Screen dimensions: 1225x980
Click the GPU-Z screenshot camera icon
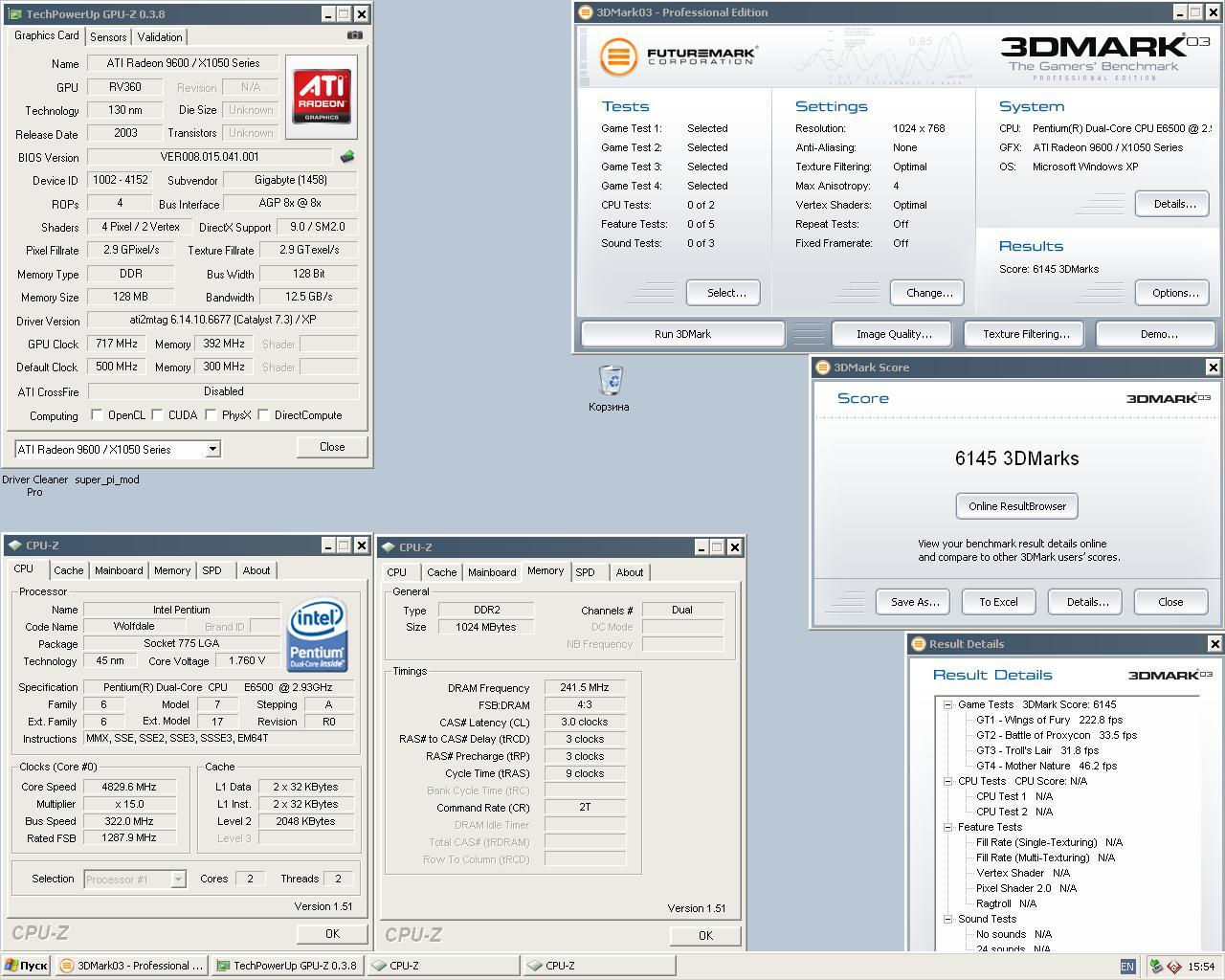355,35
